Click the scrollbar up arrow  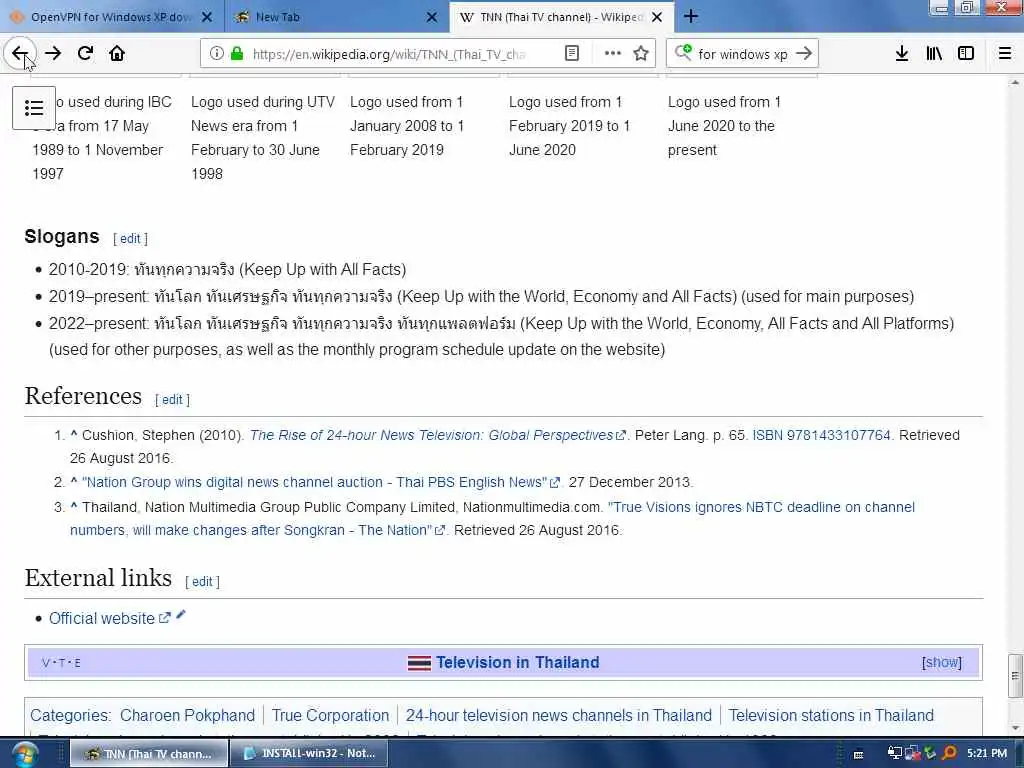click(x=1015, y=82)
